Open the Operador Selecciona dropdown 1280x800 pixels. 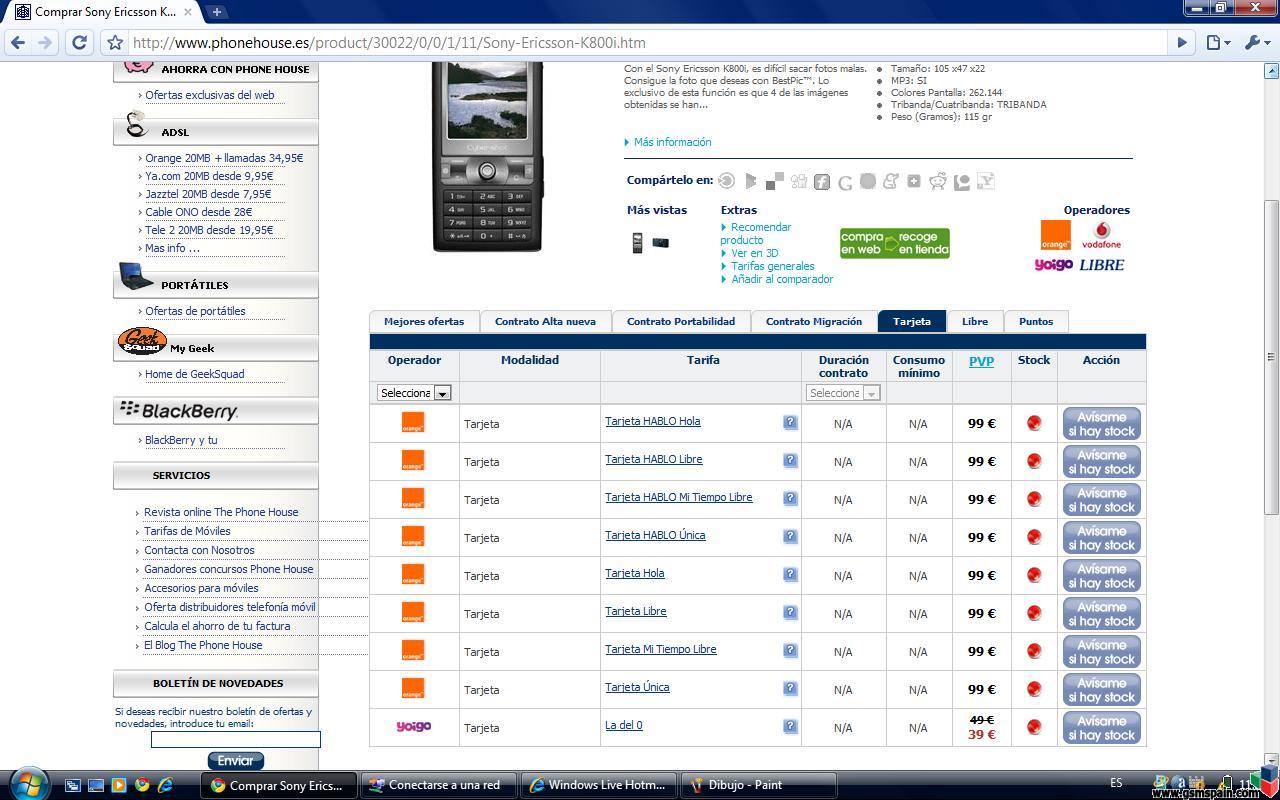[x=414, y=393]
